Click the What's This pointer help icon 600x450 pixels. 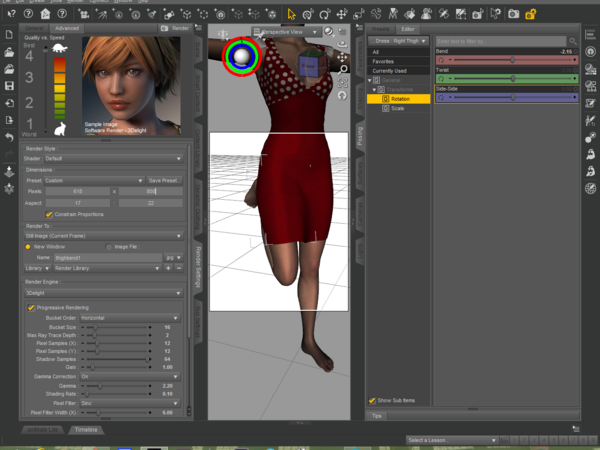(x=11, y=14)
